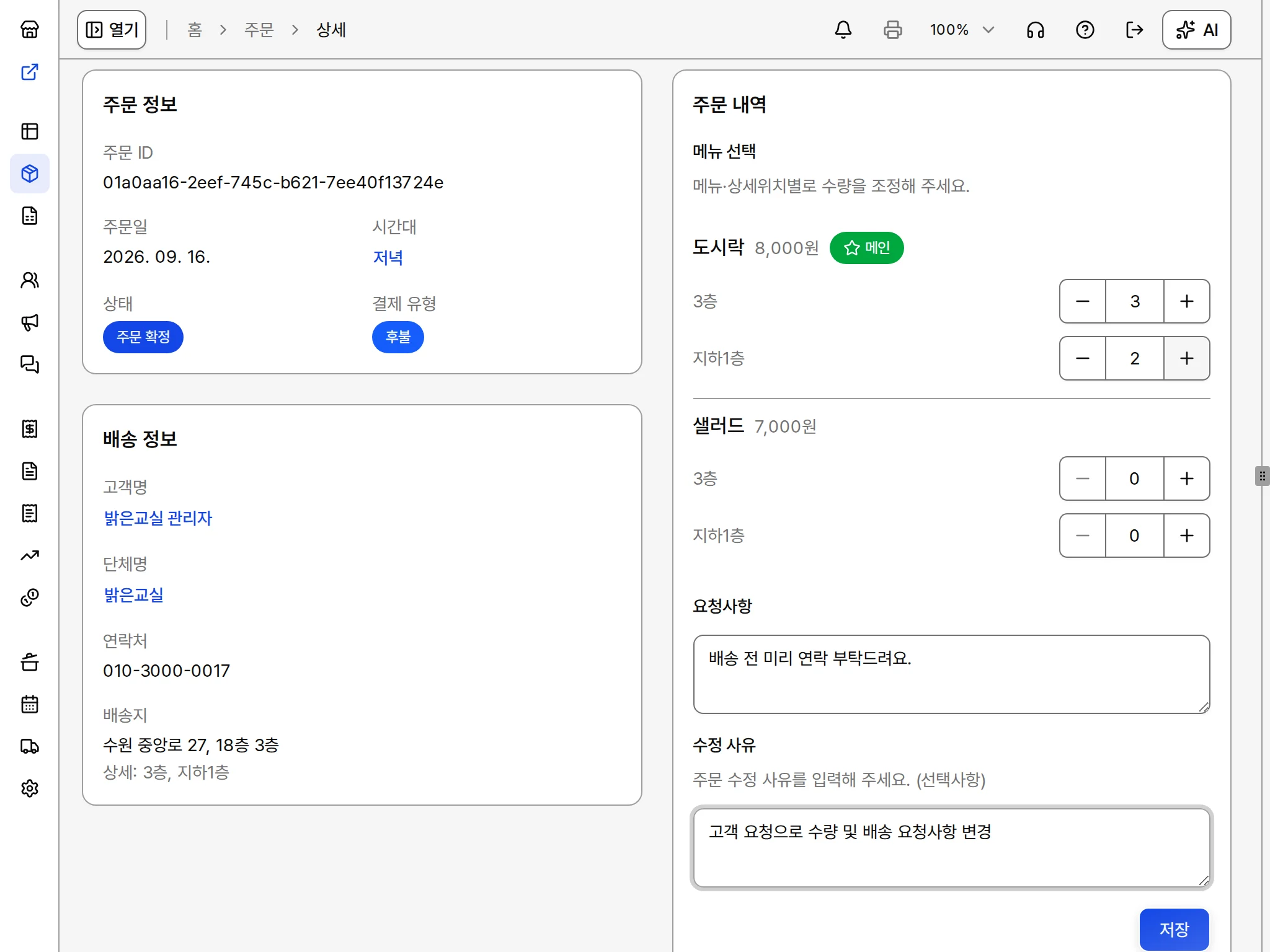Viewport: 1270px width, 952px height.
Task: Open the delivery truck sidebar icon
Action: coord(30,746)
